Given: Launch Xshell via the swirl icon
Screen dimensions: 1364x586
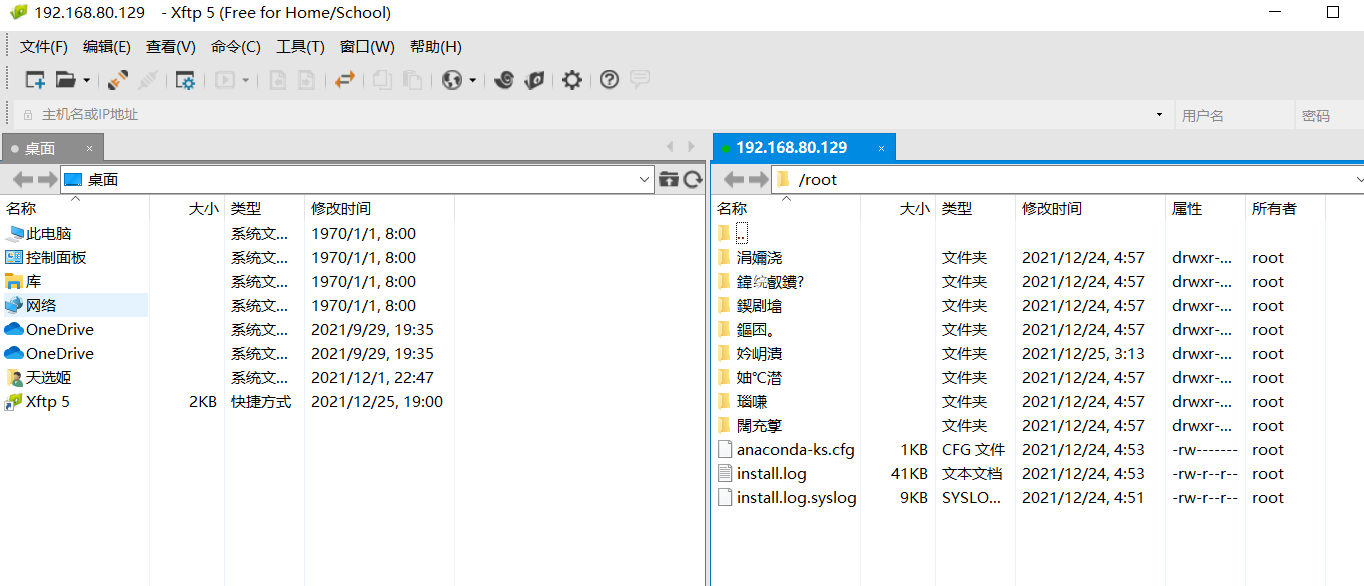Looking at the screenshot, I should 504,80.
